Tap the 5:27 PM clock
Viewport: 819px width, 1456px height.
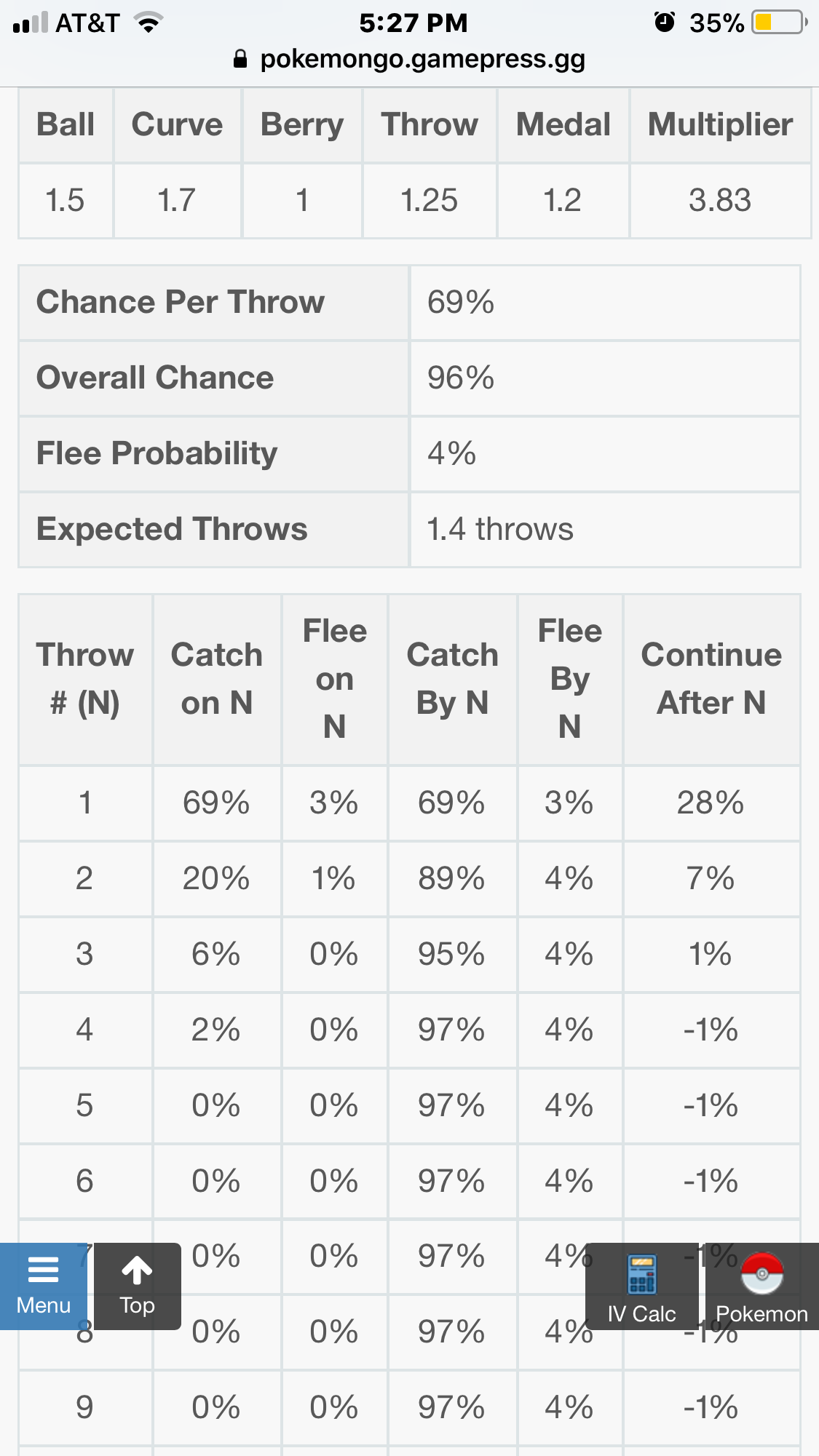pos(413,23)
